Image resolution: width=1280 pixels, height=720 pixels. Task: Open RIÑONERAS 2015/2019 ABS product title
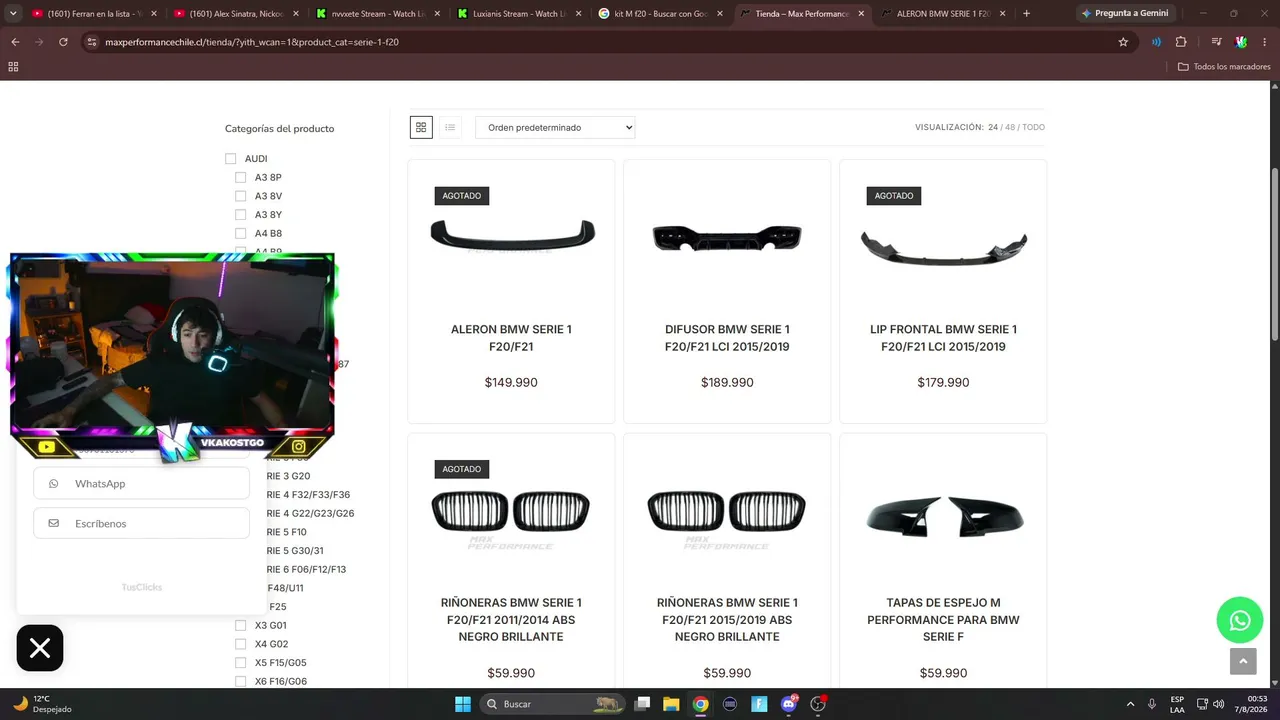[727, 620]
